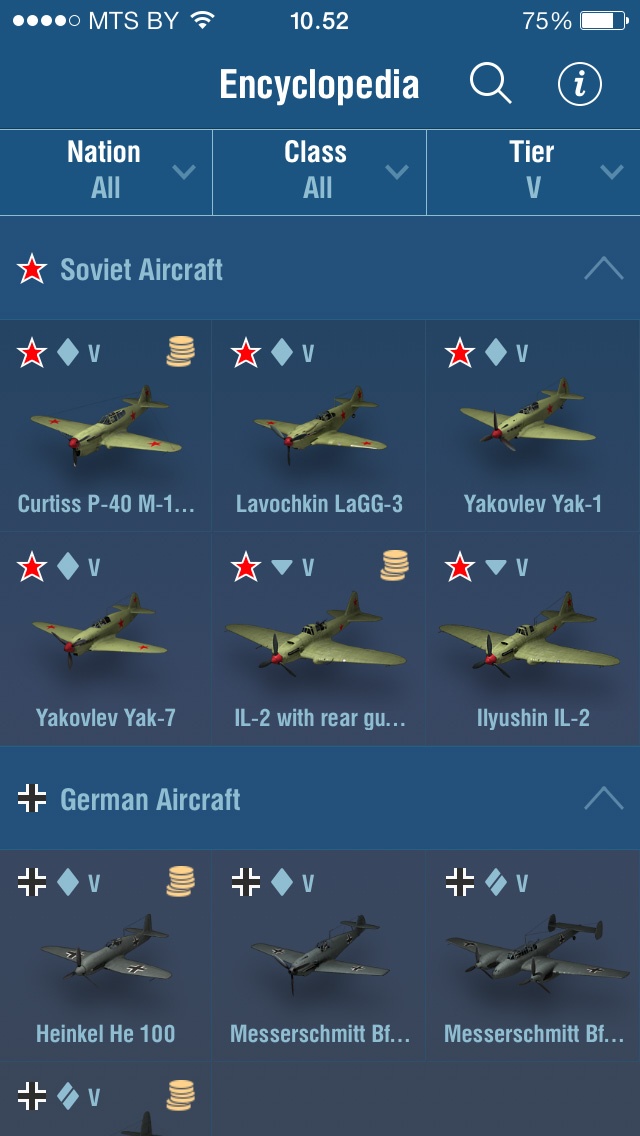Open the search magnifier icon
Image resolution: width=640 pixels, height=1136 pixels.
coord(491,84)
